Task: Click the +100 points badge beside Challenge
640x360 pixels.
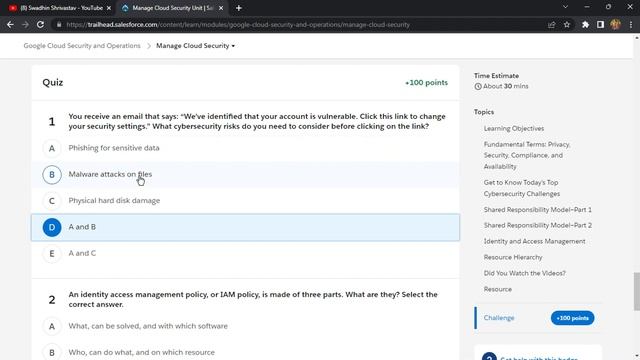Action: pyautogui.click(x=572, y=318)
